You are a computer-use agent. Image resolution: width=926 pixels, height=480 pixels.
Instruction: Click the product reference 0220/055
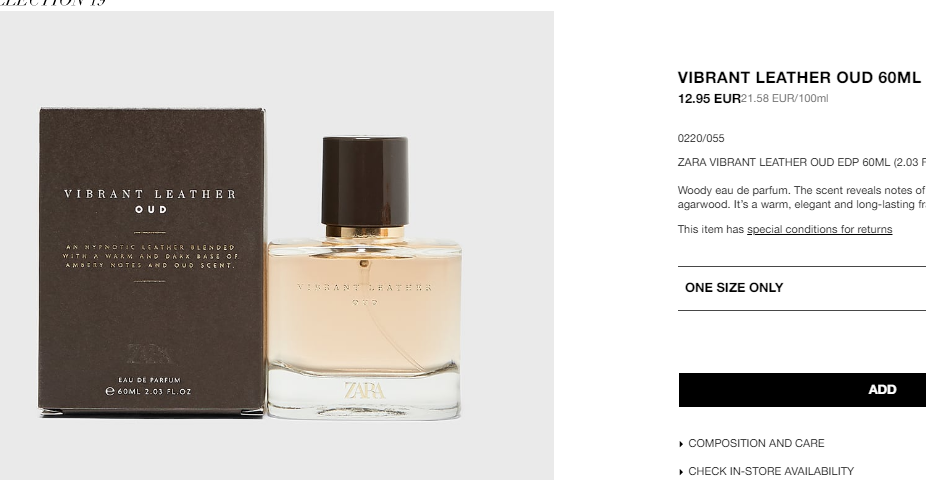coord(701,138)
